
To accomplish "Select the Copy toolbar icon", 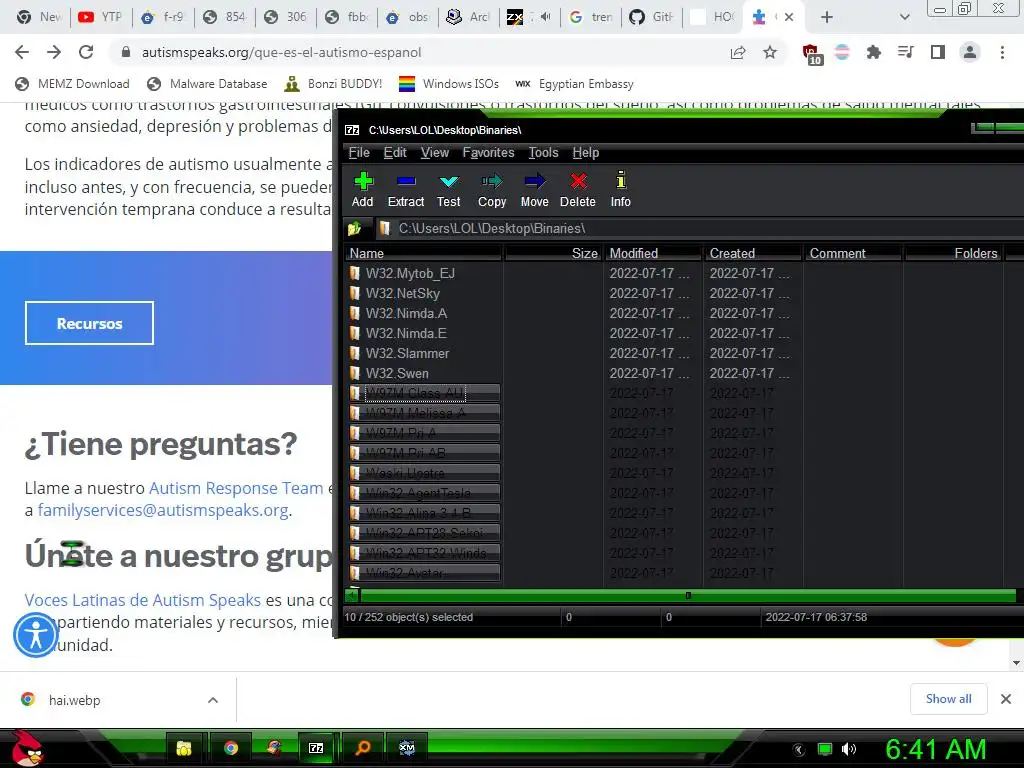I will pos(492,189).
